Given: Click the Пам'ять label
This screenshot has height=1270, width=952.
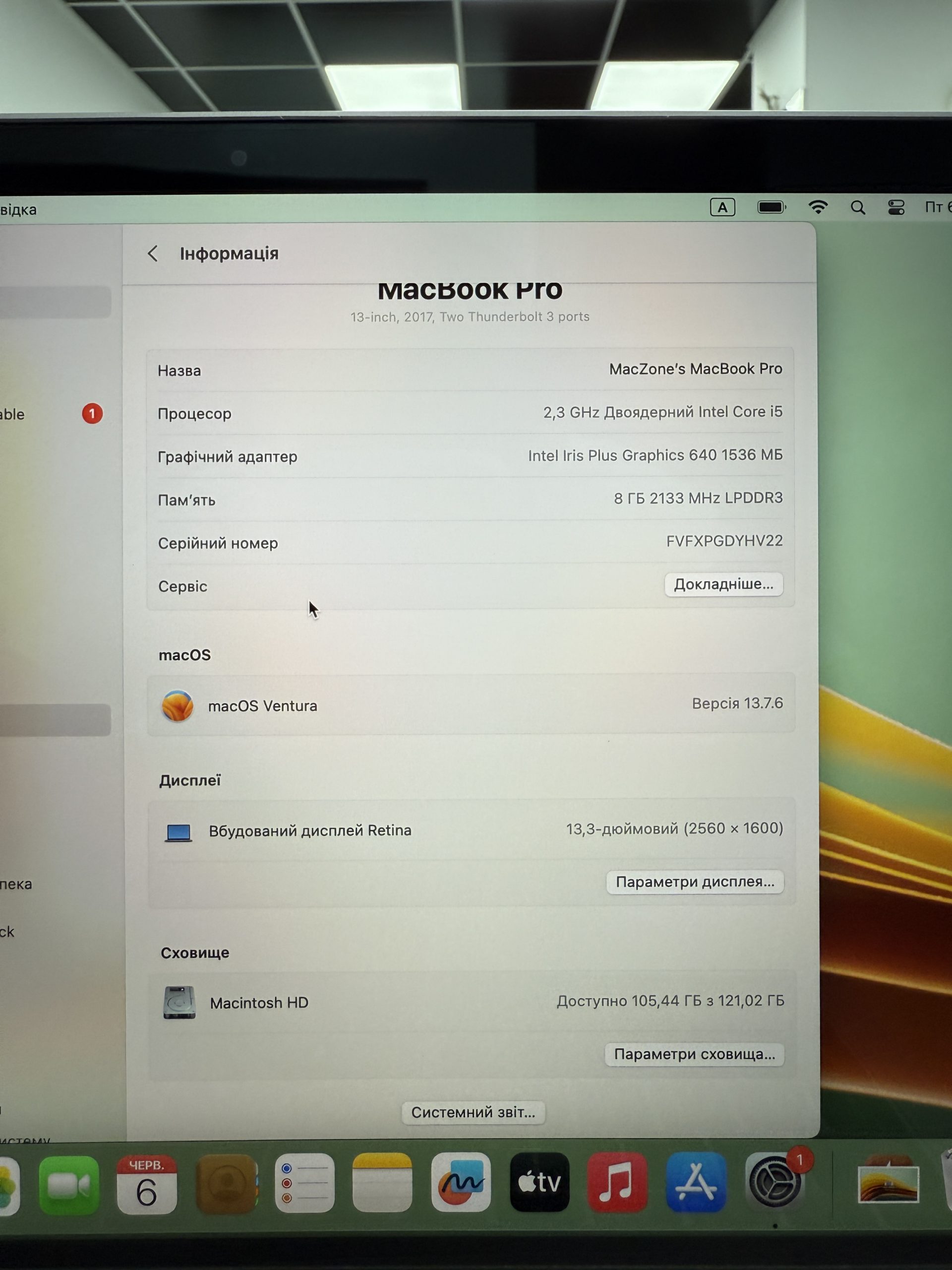Looking at the screenshot, I should coord(186,500).
